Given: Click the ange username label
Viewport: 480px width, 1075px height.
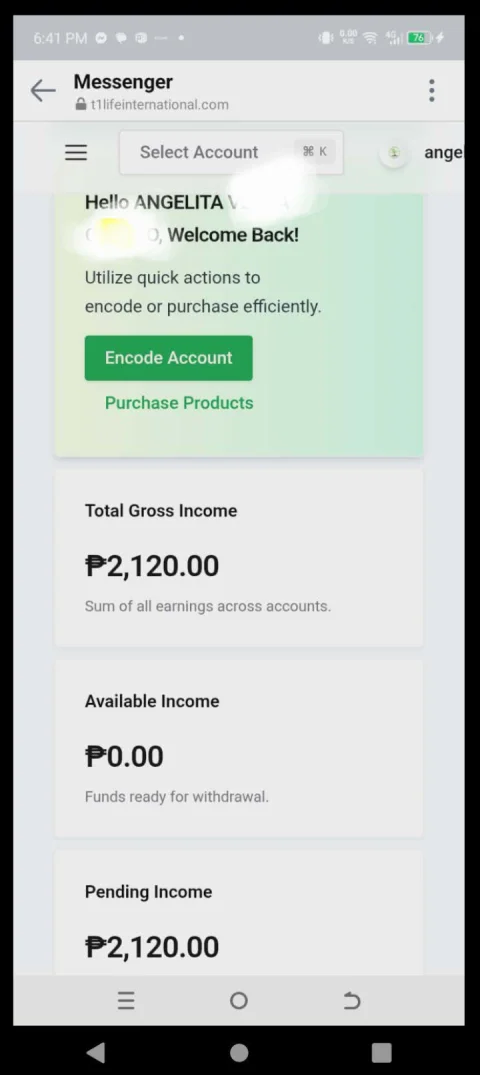Looking at the screenshot, I should pos(444,152).
